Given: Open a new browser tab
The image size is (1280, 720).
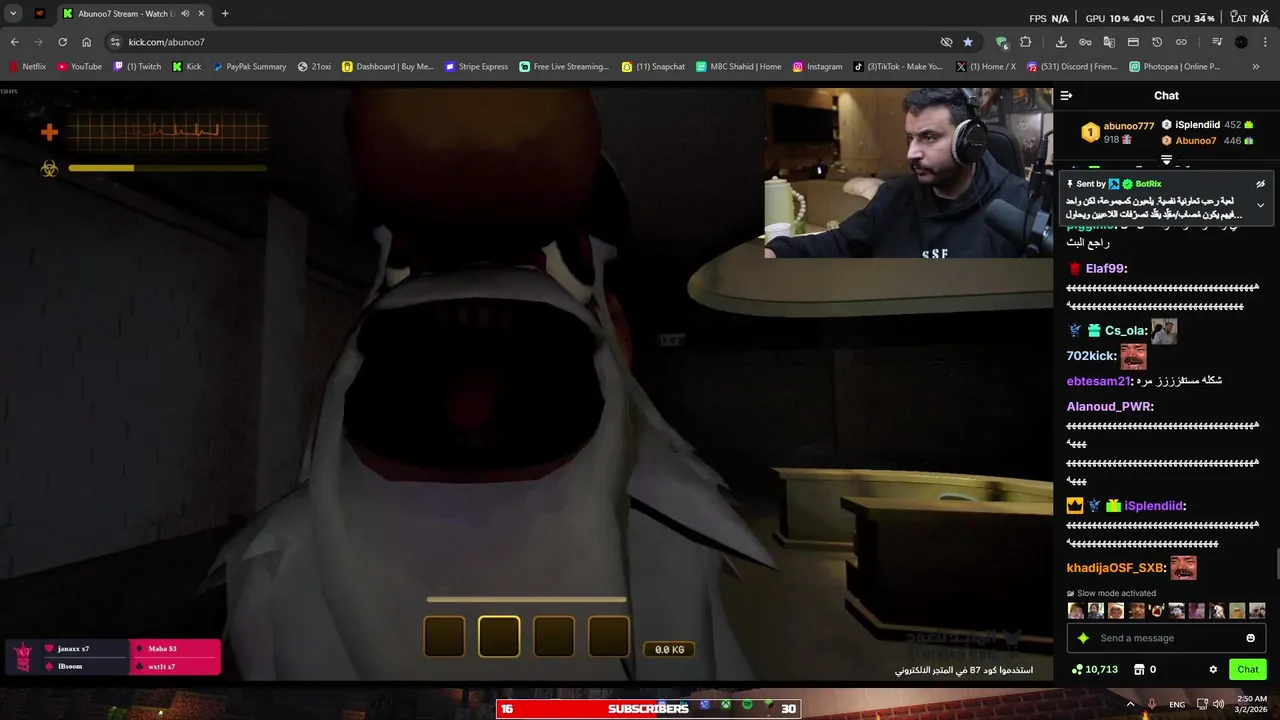Looking at the screenshot, I should click(225, 14).
